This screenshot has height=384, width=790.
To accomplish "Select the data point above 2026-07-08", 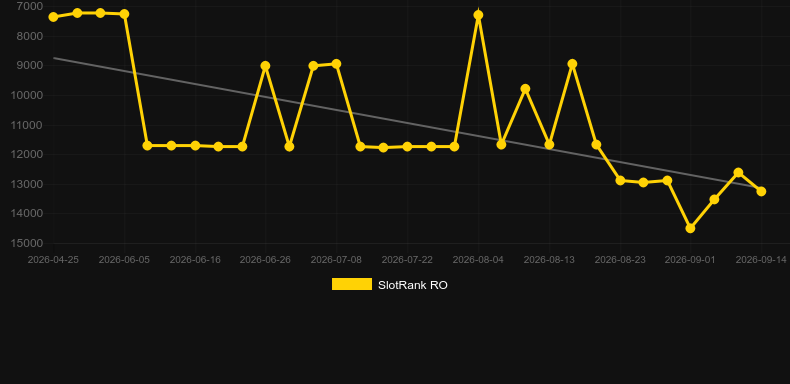I will click(x=336, y=64).
